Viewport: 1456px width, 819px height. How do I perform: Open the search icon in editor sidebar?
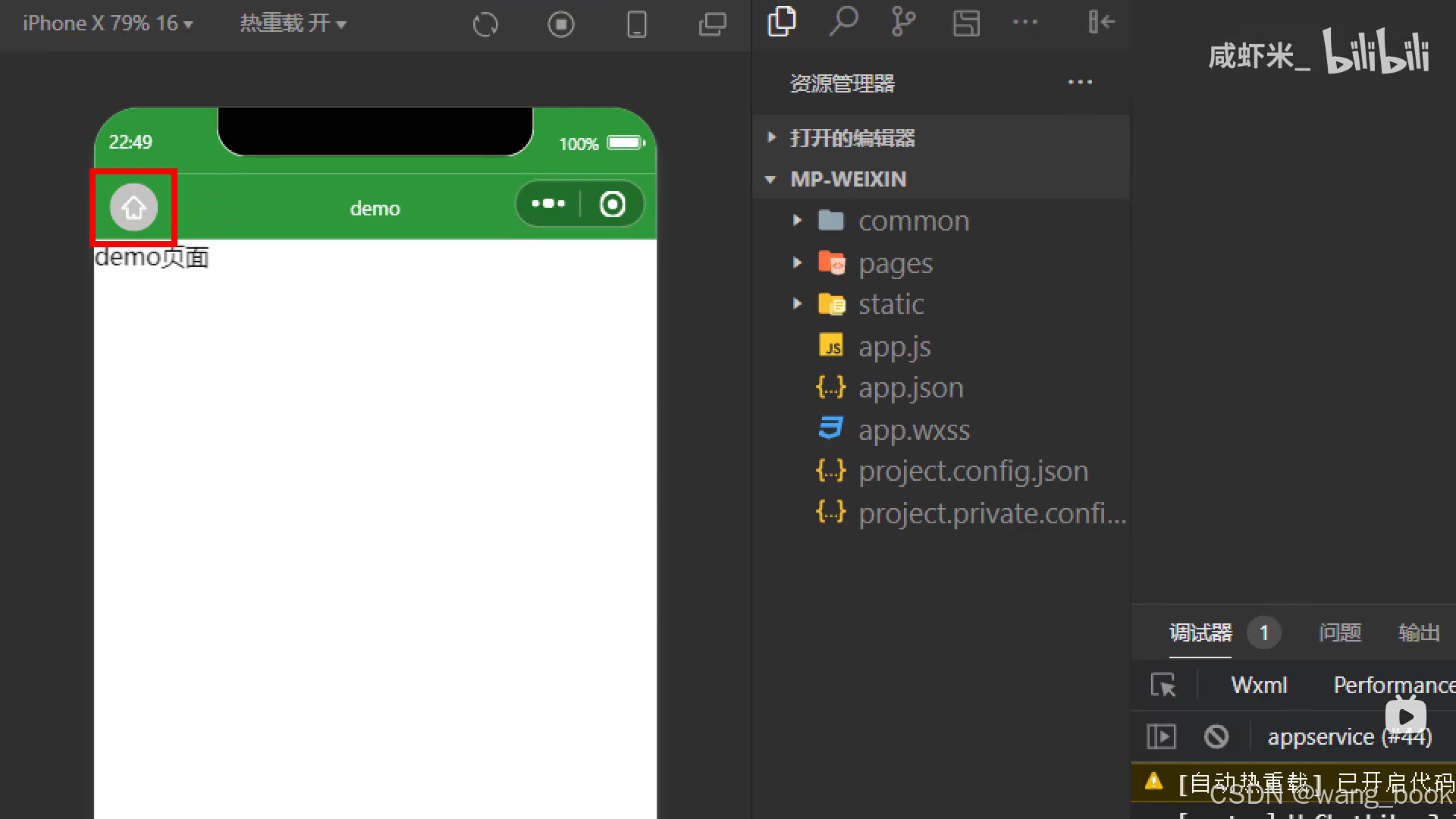(843, 22)
